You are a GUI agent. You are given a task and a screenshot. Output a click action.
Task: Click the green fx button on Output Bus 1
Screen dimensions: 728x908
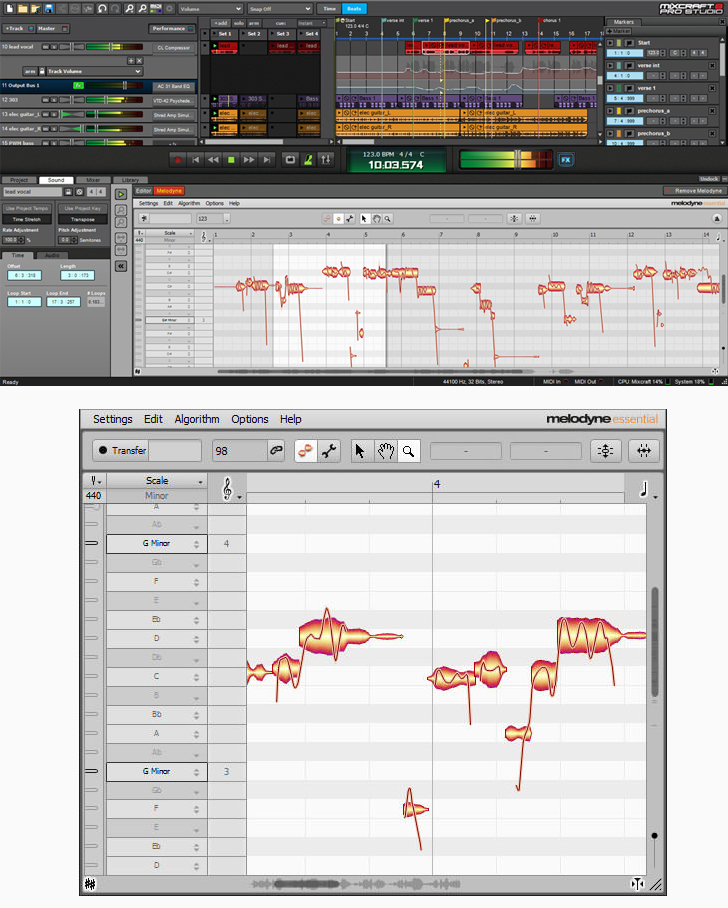78,86
